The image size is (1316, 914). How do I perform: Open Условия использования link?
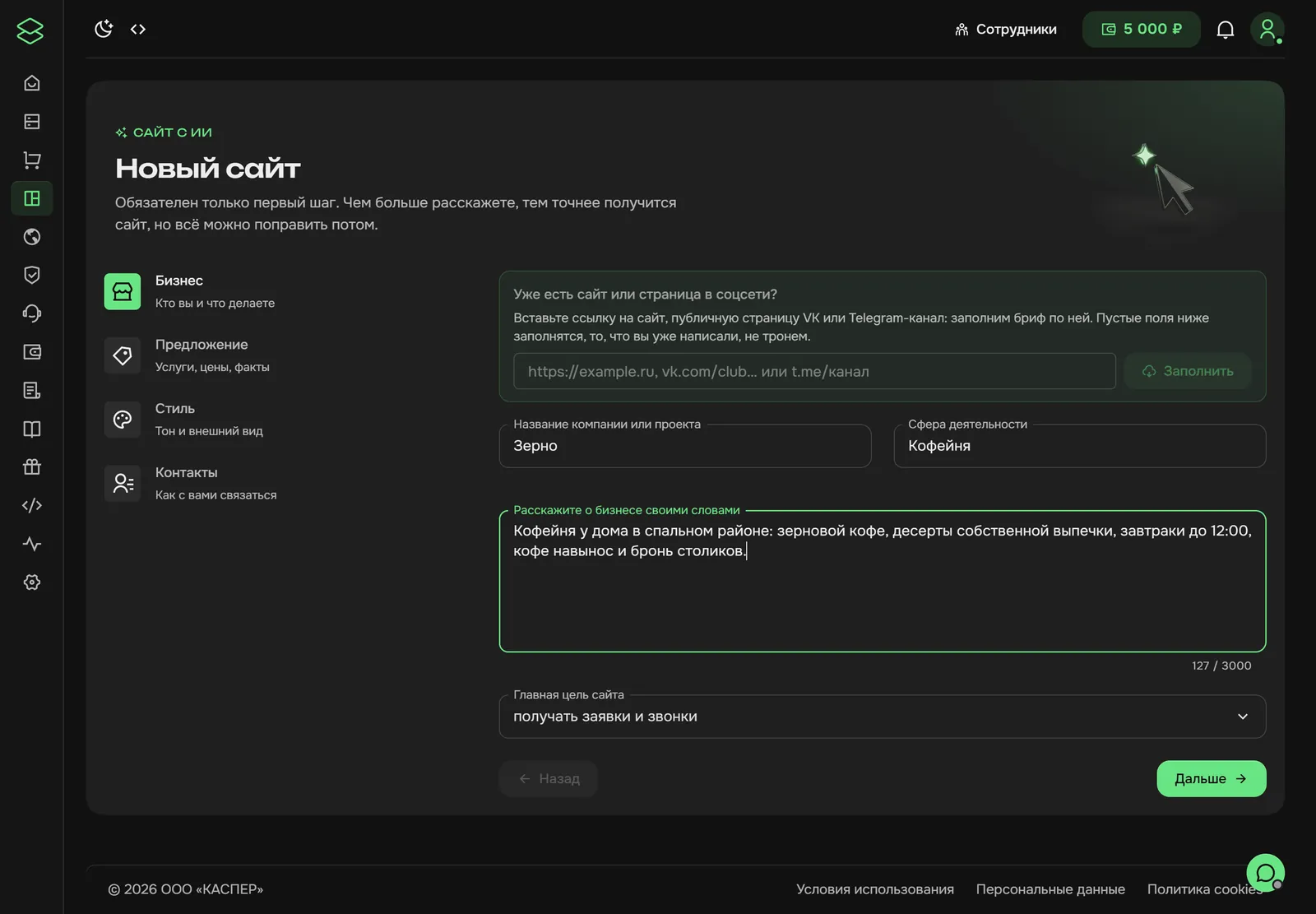pyautogui.click(x=875, y=889)
